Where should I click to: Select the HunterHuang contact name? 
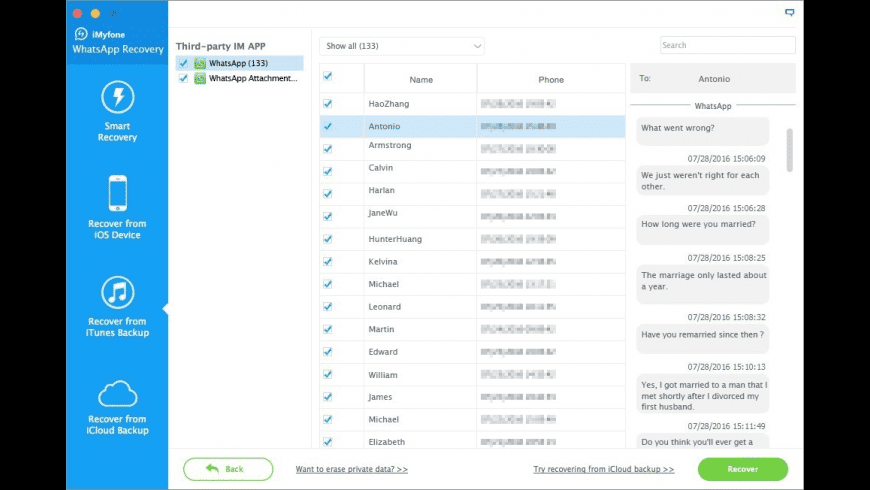pos(395,239)
